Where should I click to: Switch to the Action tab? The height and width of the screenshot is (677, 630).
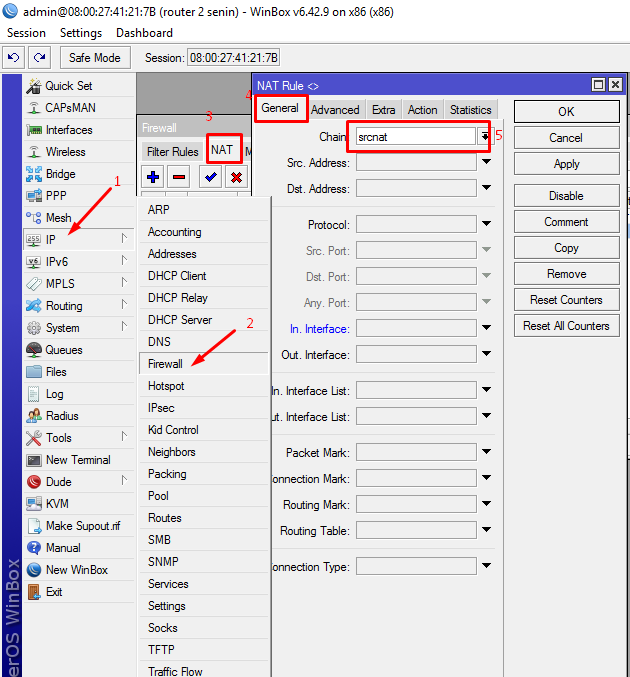click(x=422, y=110)
